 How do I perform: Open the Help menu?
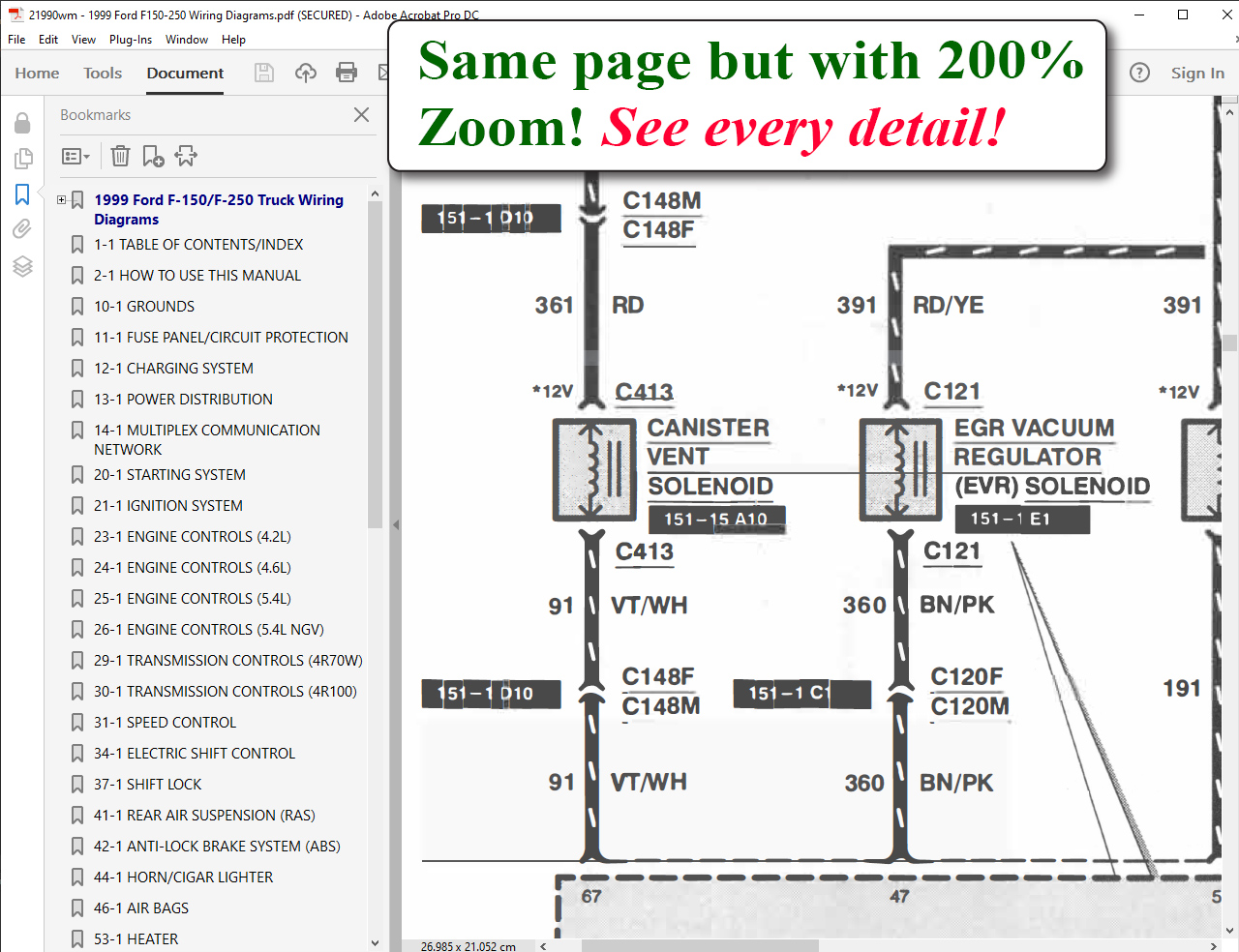(x=233, y=40)
